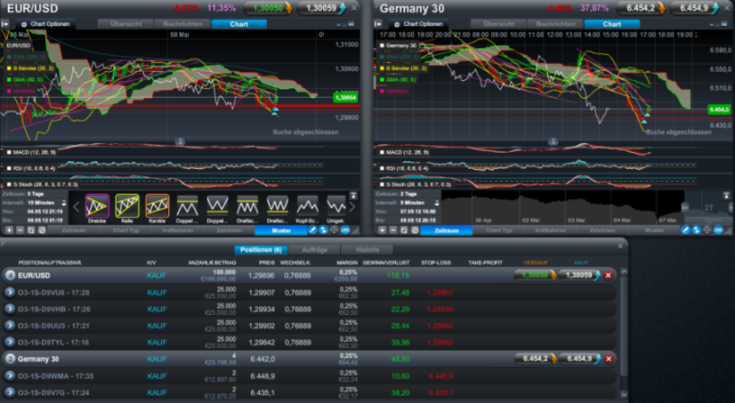Image resolution: width=735 pixels, height=403 pixels.
Task: Click the pencil draw icon in Germany 30 toolbar
Action: point(685,230)
